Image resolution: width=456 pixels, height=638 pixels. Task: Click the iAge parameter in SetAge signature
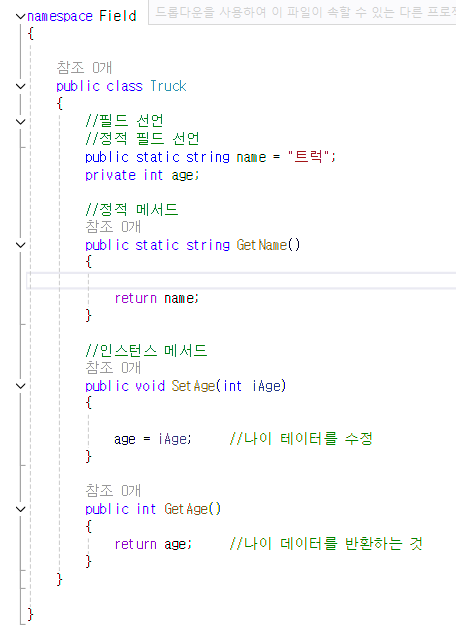click(x=266, y=386)
